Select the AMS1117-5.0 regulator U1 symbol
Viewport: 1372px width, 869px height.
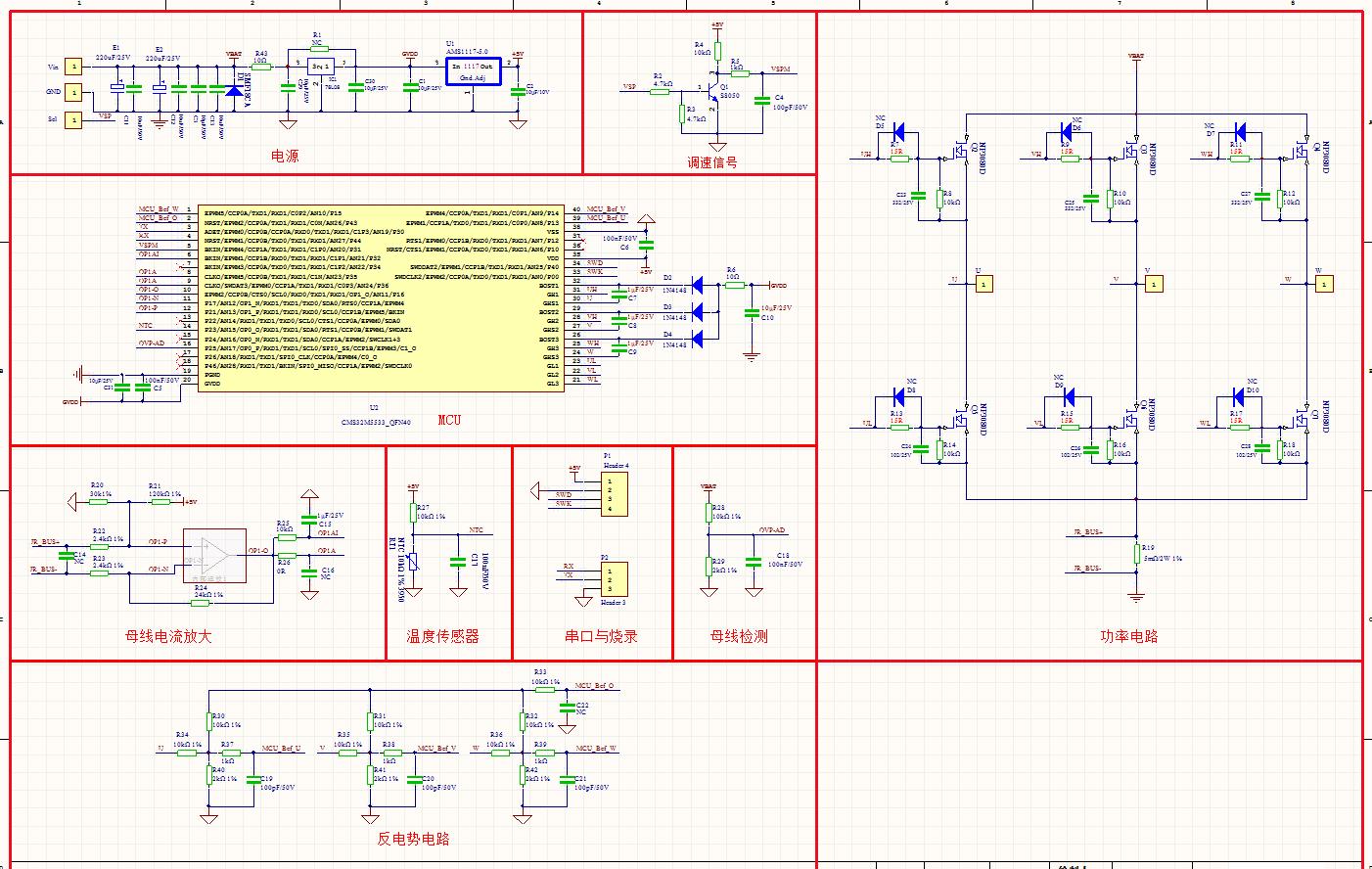click(x=473, y=70)
